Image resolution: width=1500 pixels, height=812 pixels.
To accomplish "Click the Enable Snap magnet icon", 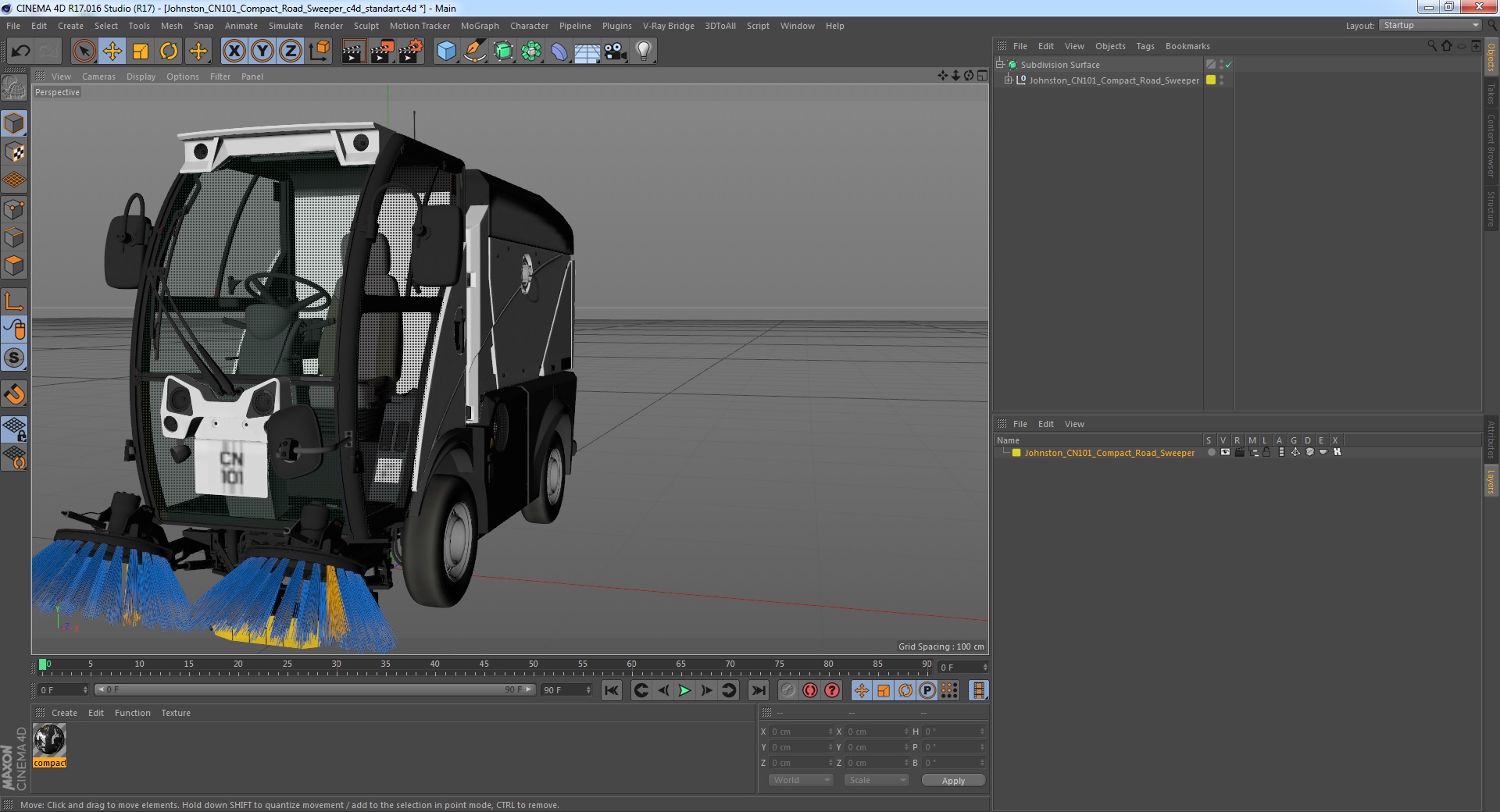I will [15, 394].
